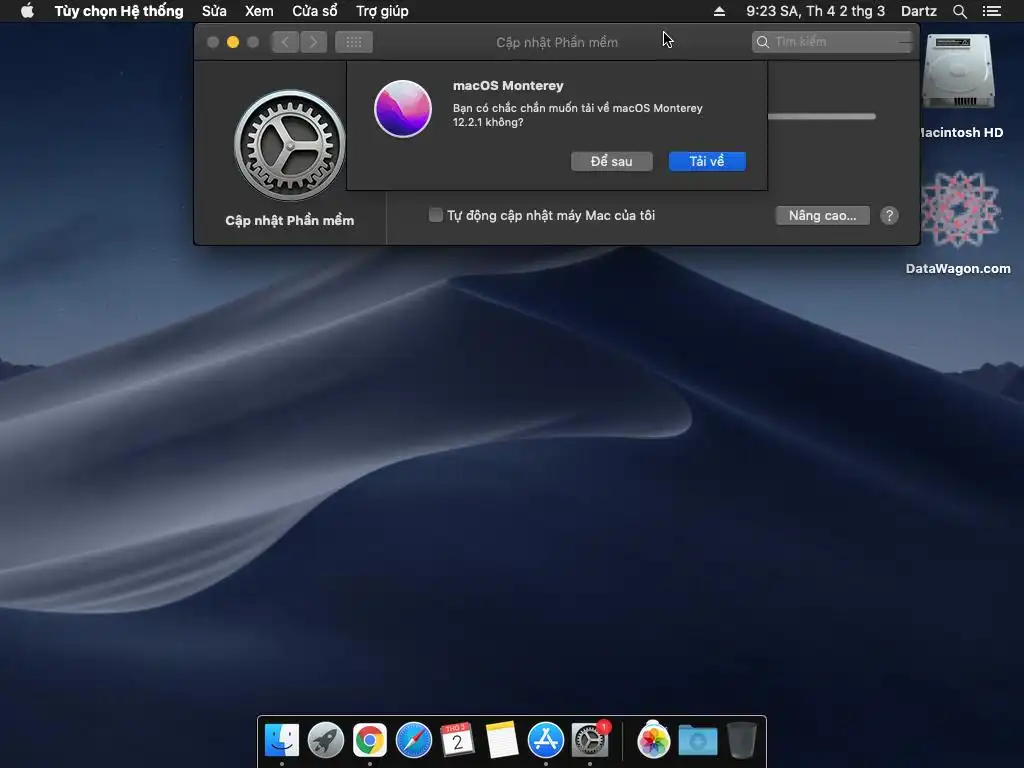Launch Safari from the Dock
Viewport: 1024px width, 768px height.
point(413,740)
